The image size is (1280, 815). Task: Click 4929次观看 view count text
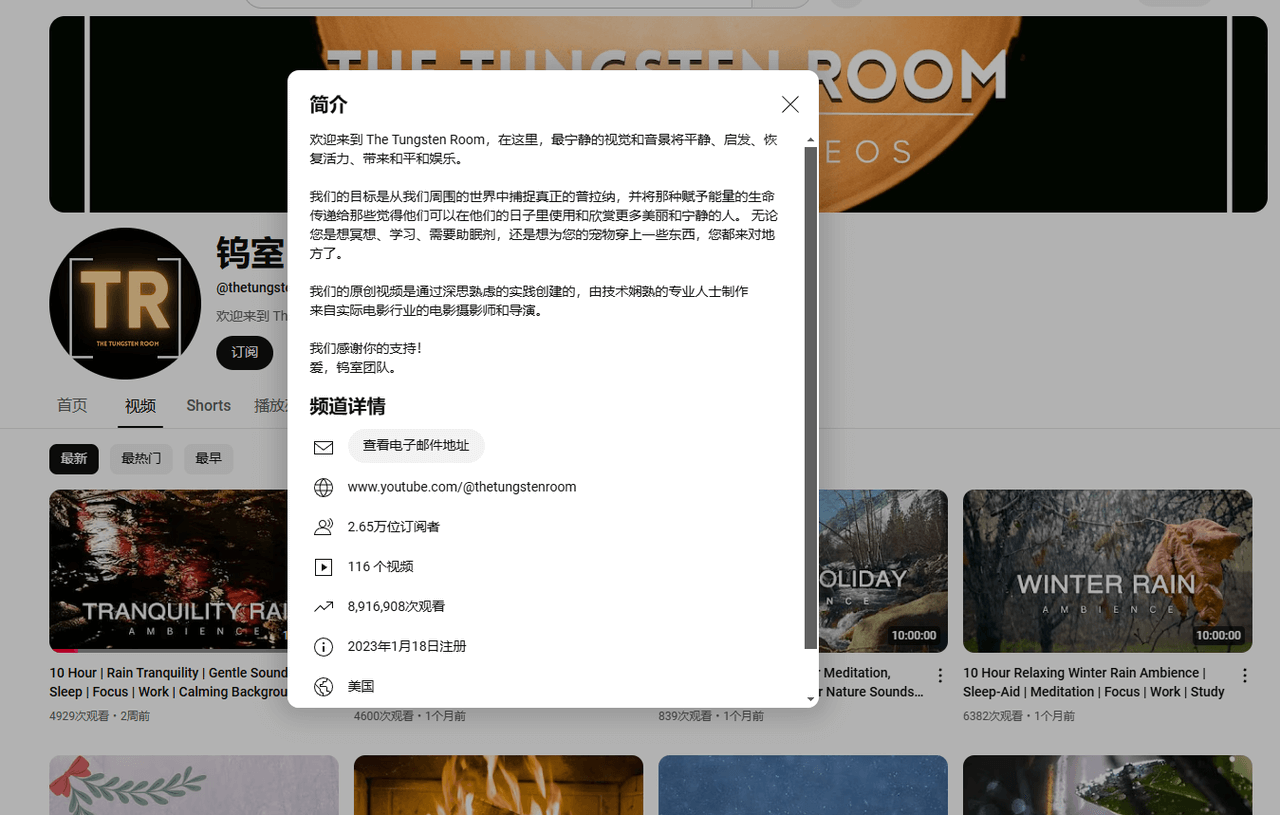click(80, 716)
